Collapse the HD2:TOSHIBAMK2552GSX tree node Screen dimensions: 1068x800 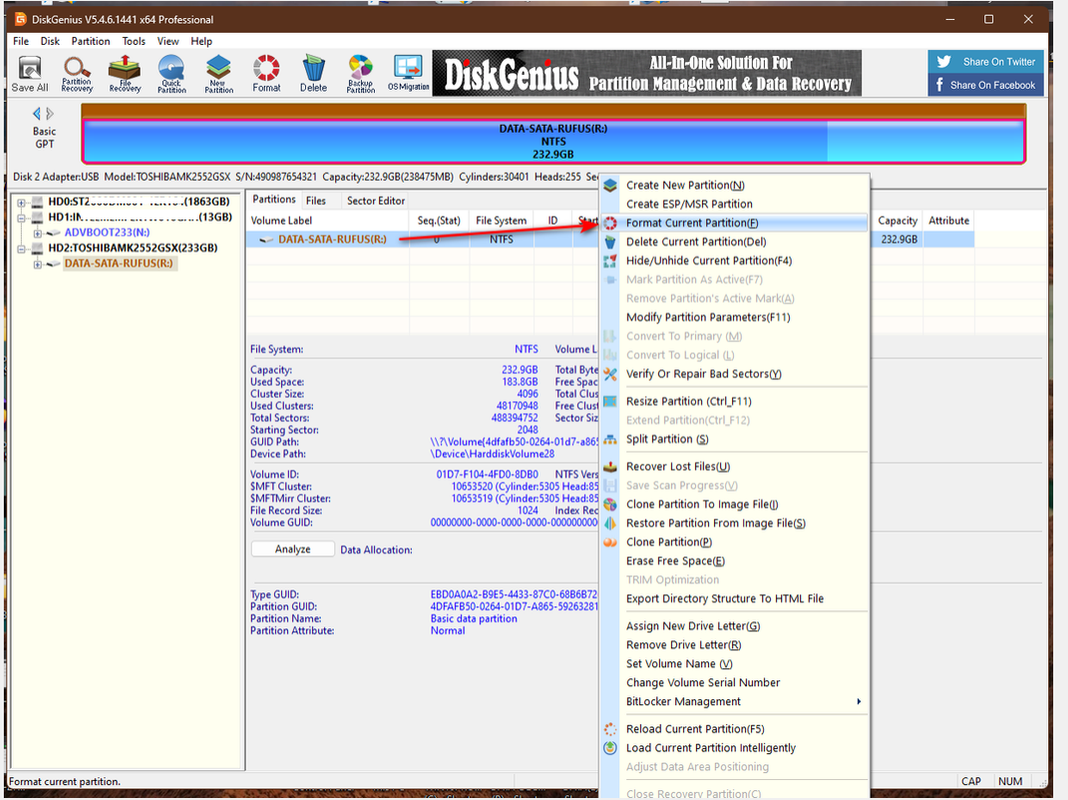[21, 249]
